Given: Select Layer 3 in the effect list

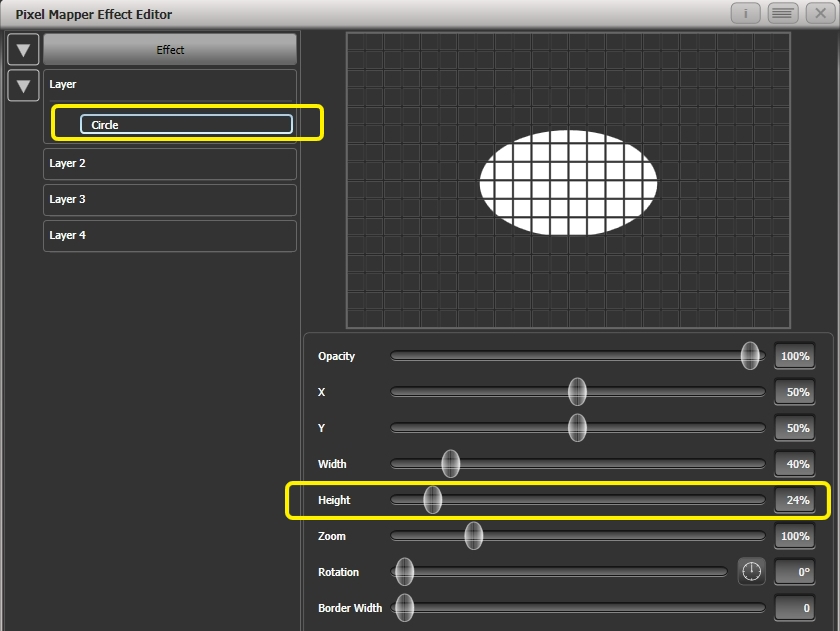Looking at the screenshot, I should coord(168,199).
